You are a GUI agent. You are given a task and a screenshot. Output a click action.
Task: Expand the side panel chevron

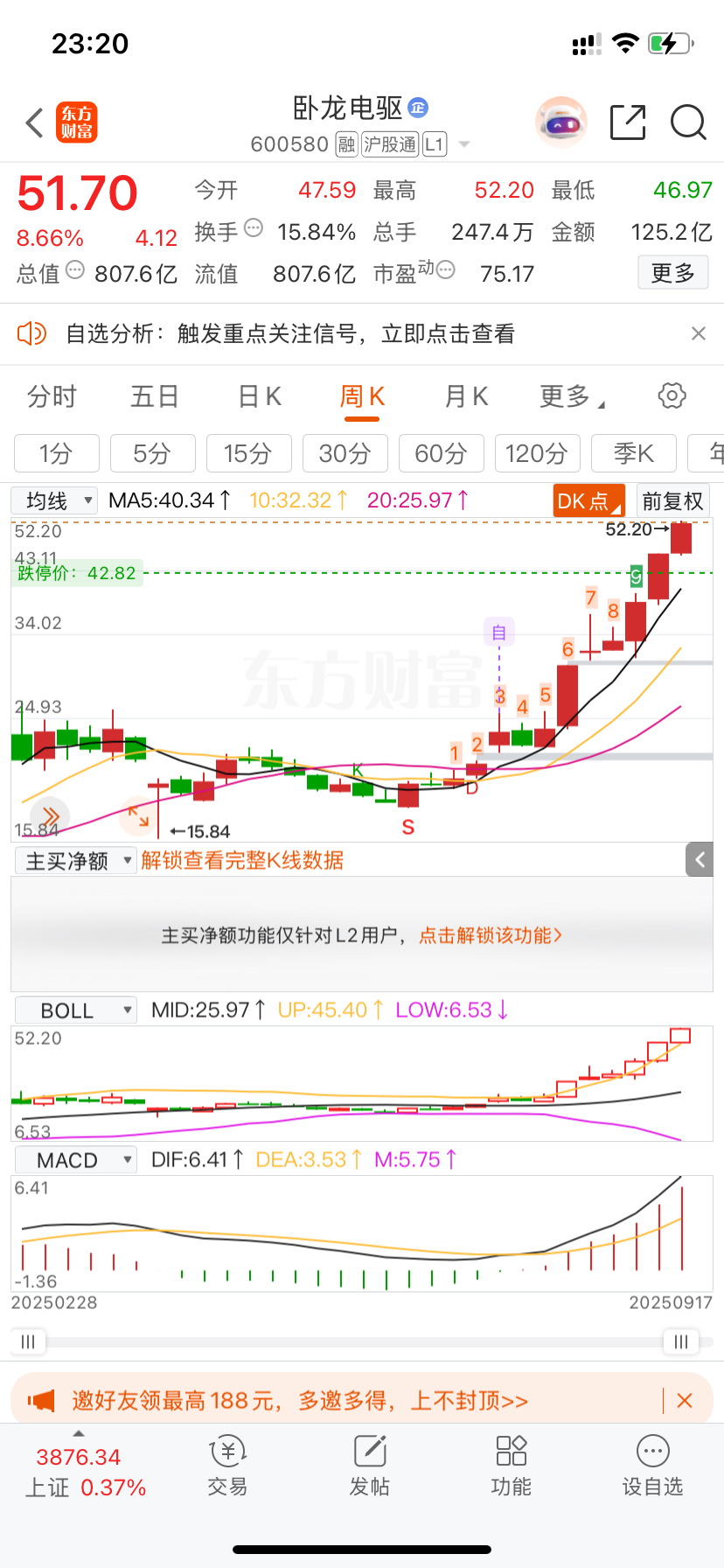(x=700, y=860)
